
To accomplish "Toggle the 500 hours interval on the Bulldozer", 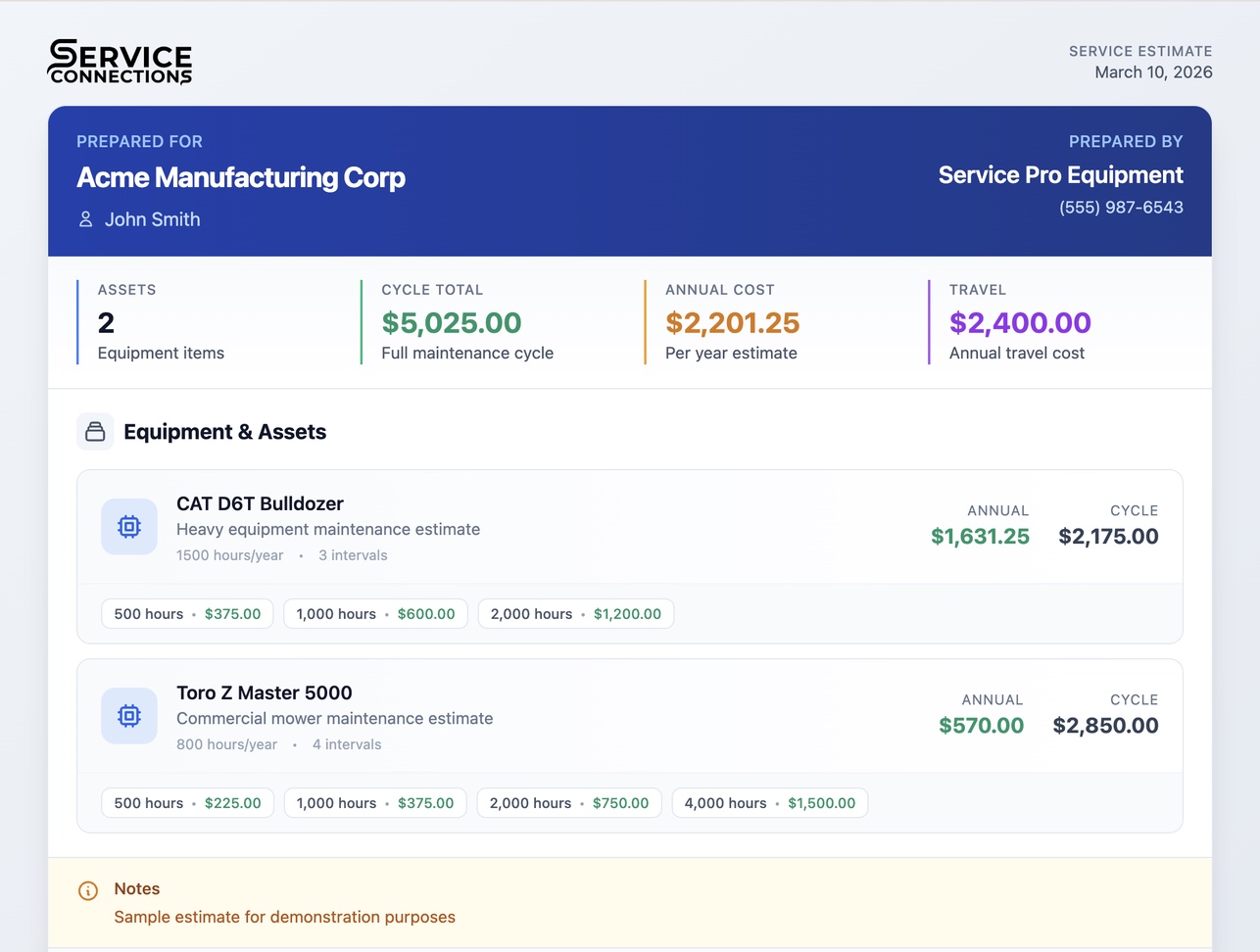I will coord(186,613).
